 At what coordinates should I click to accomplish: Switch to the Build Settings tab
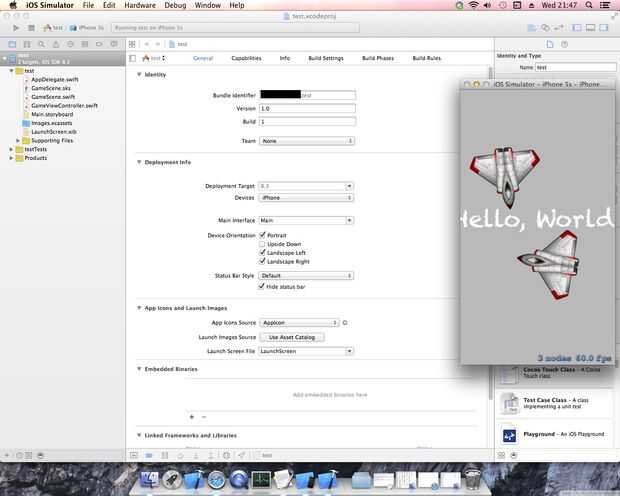[326, 58]
